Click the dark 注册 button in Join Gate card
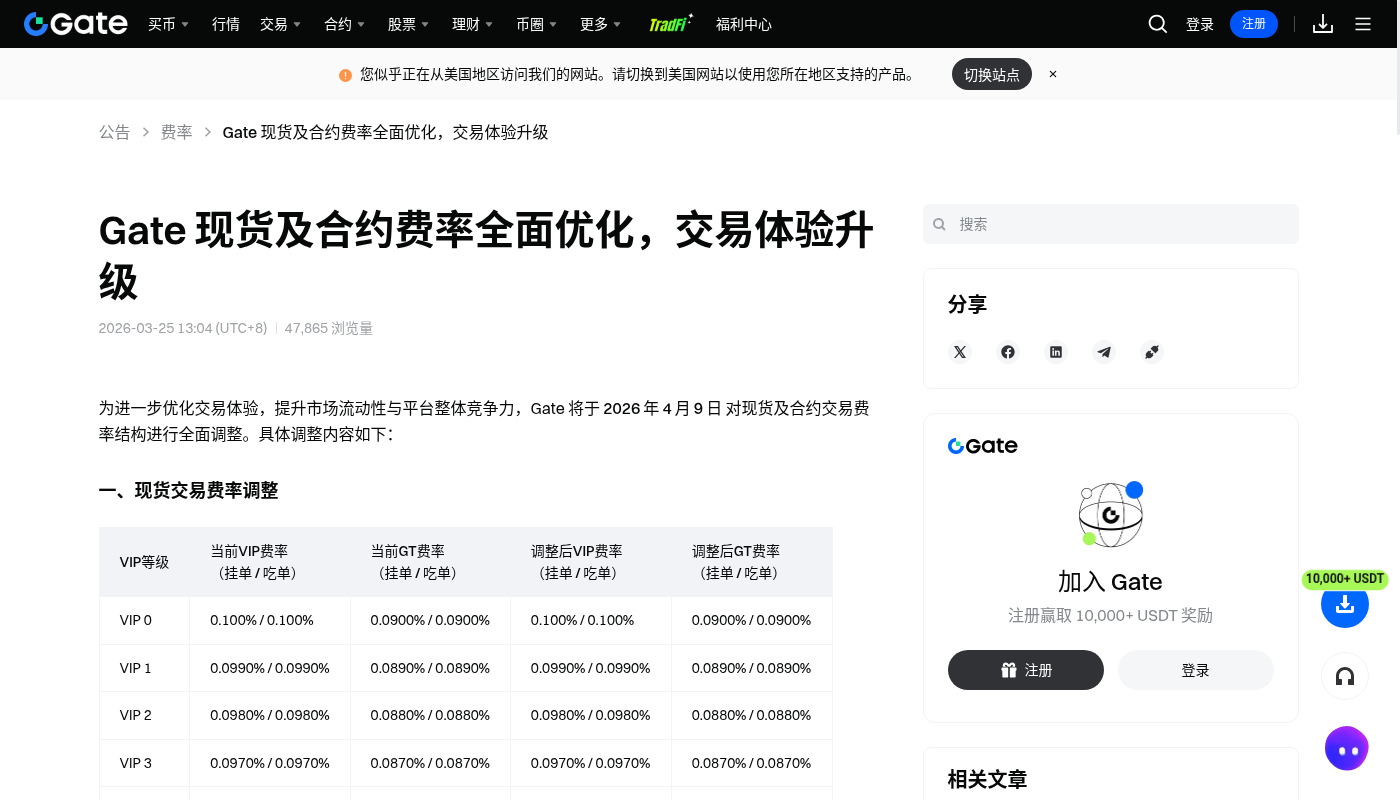The height and width of the screenshot is (800, 1400). (1026, 670)
